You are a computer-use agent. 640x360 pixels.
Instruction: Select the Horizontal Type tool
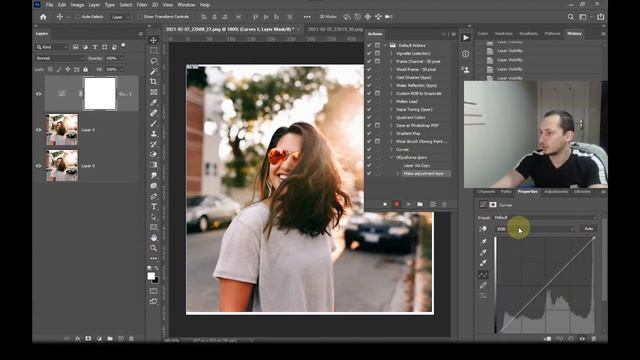point(153,207)
